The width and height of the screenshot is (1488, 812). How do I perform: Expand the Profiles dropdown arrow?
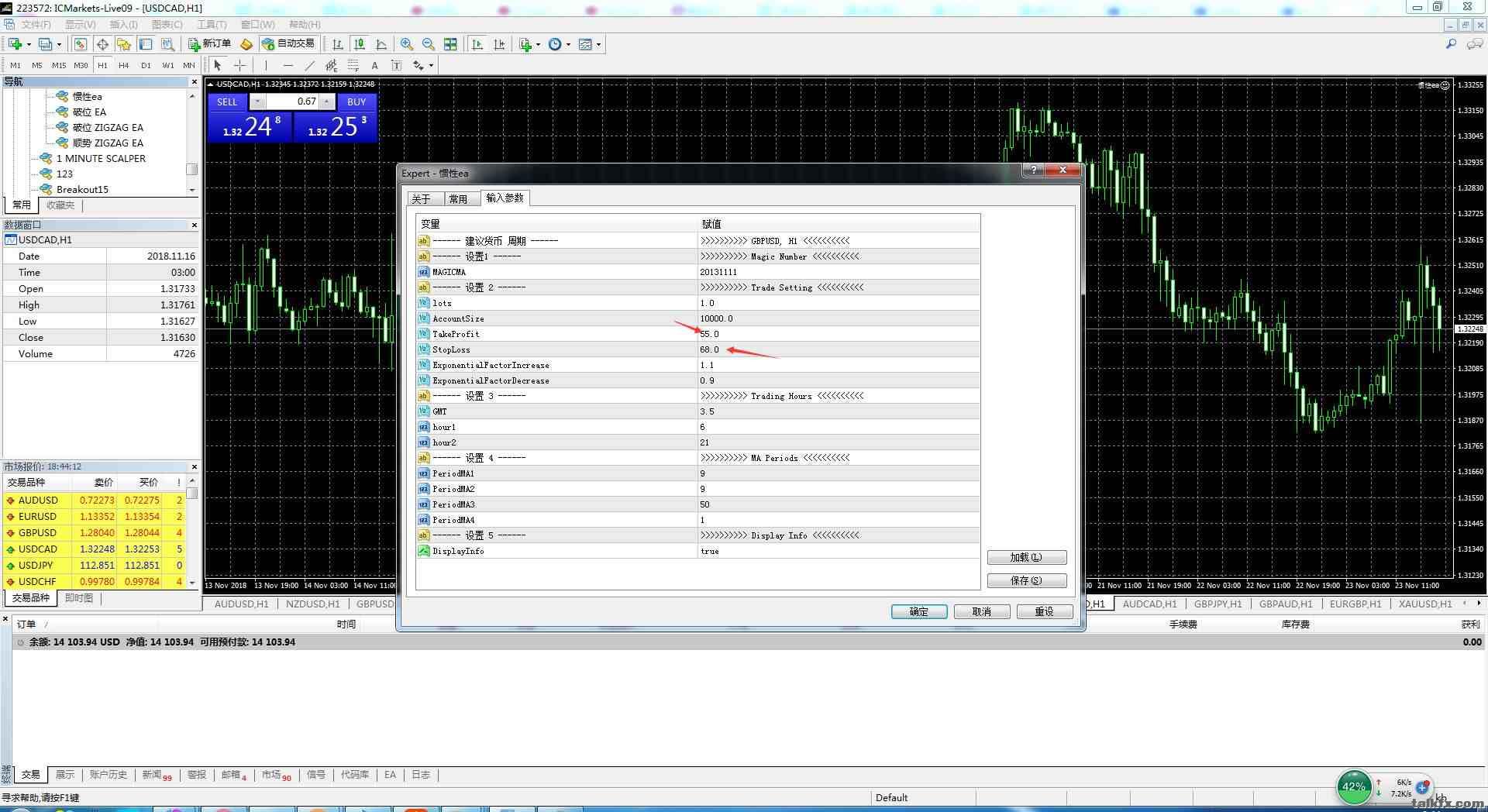click(x=59, y=44)
